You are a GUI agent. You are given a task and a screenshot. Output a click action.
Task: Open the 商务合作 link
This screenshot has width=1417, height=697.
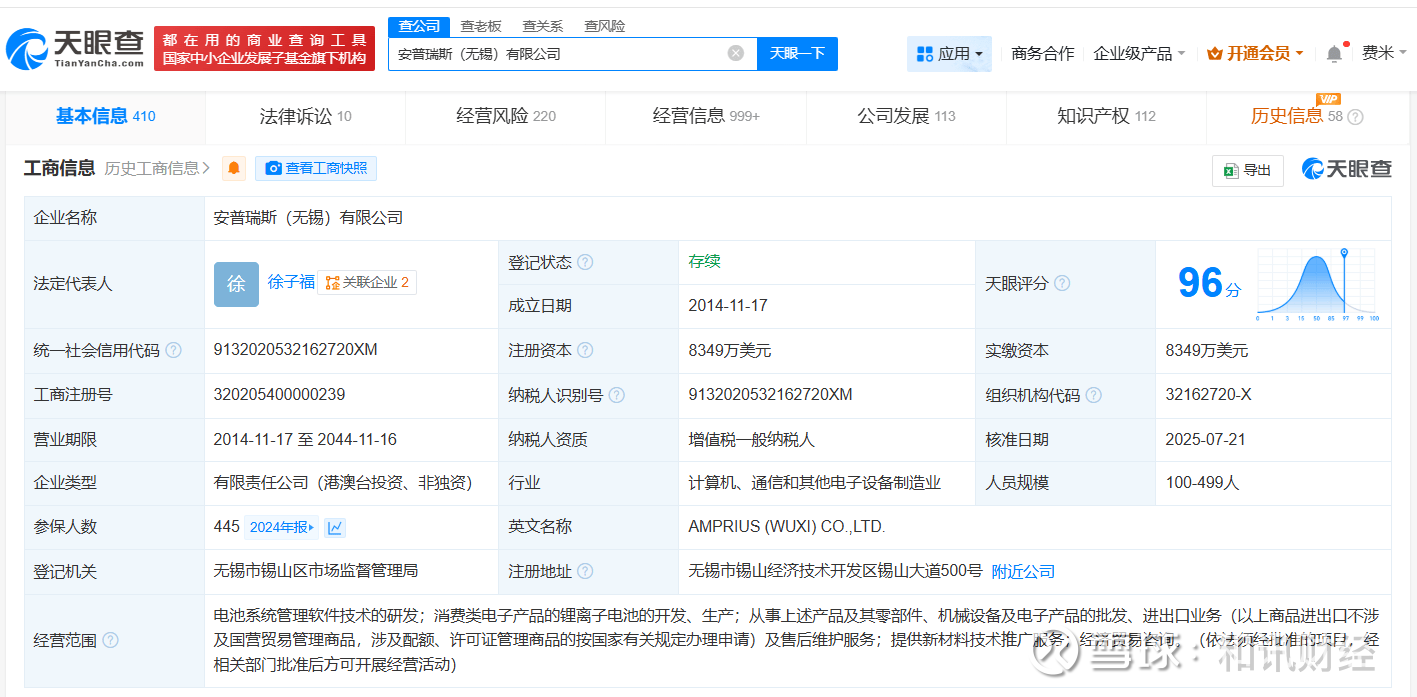(x=1043, y=53)
